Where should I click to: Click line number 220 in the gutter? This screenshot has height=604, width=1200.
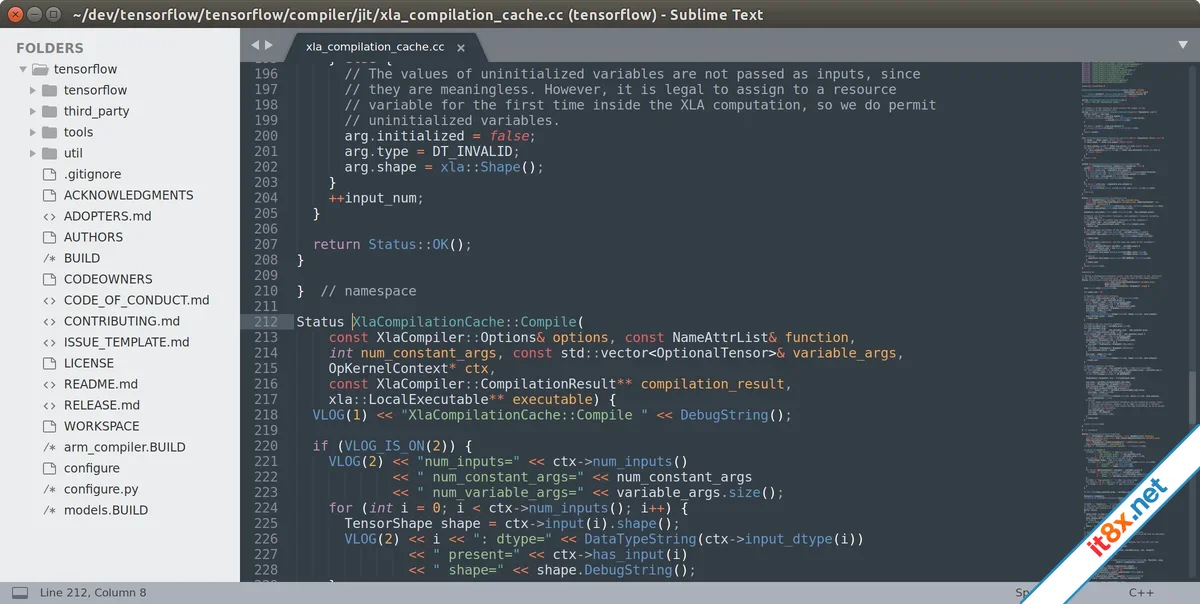click(x=266, y=446)
